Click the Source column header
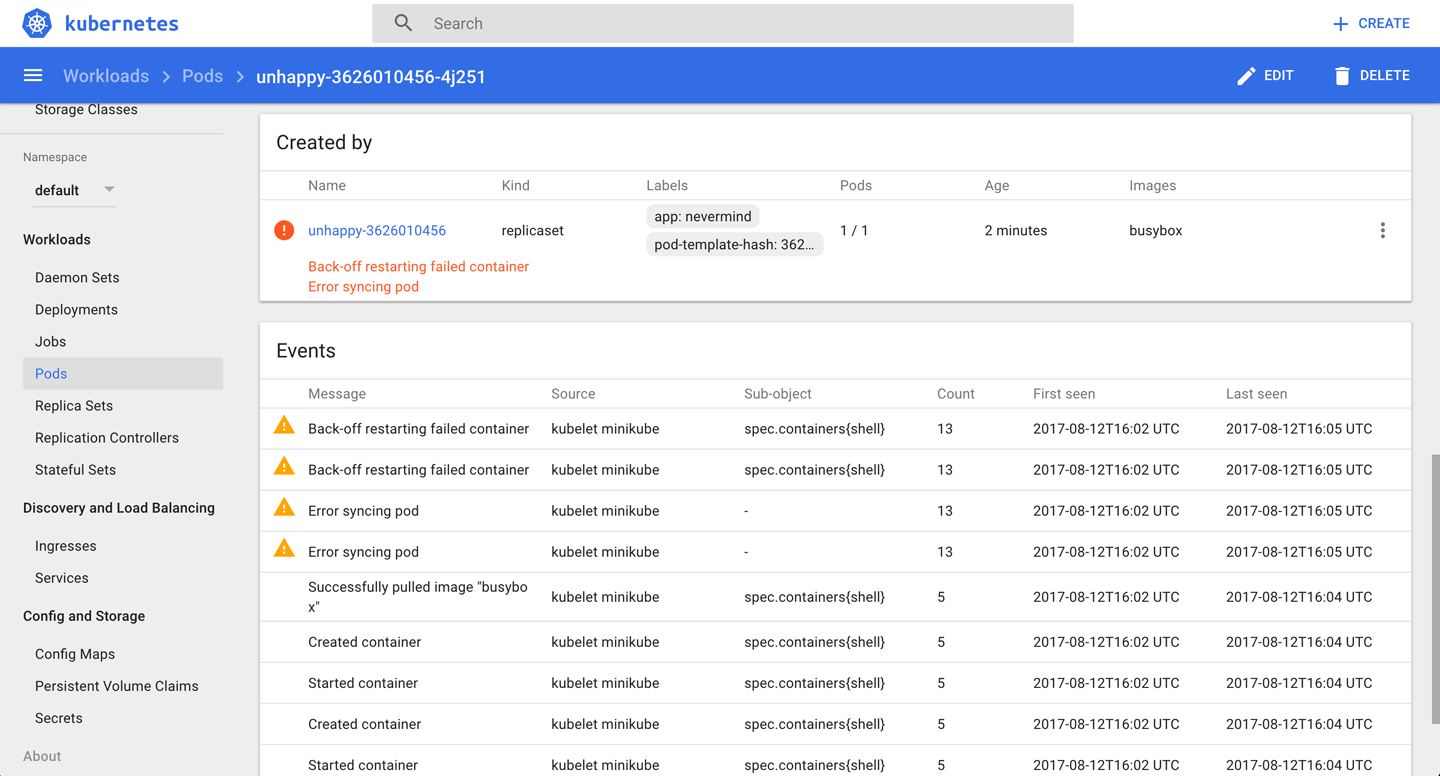 click(x=573, y=393)
